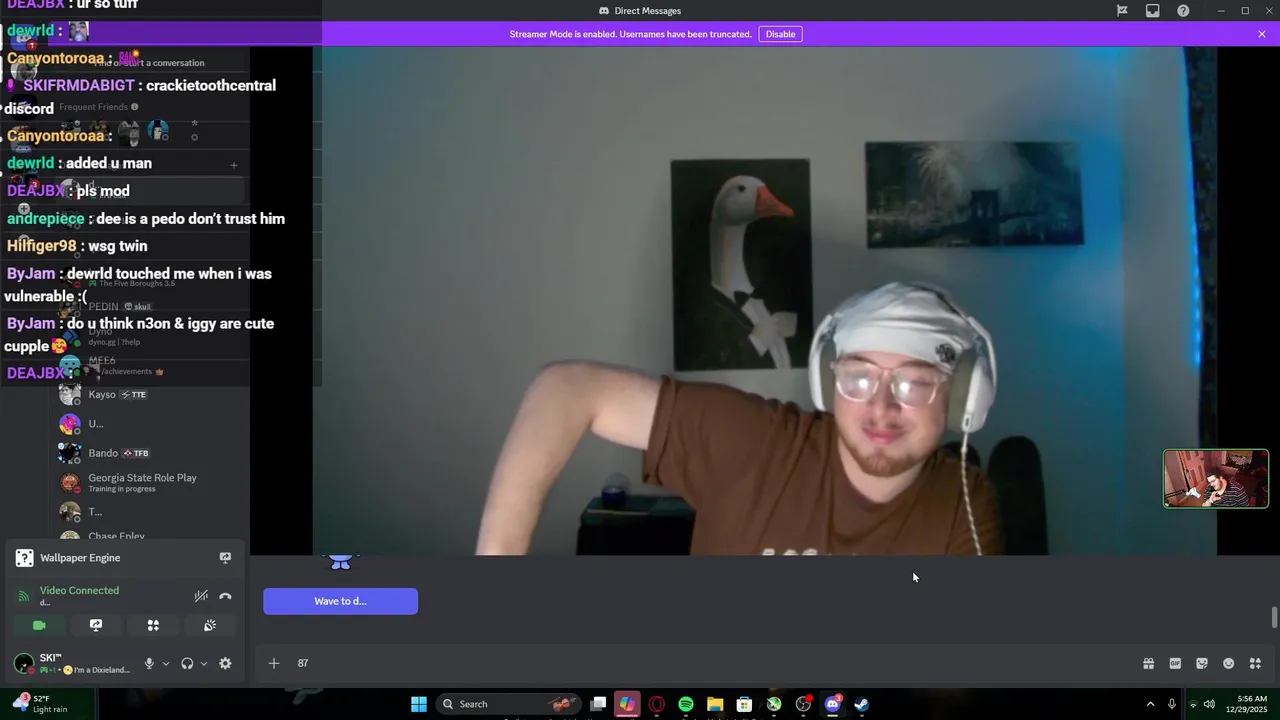Open OBS Studio on the taskbar
Viewport: 1280px width, 720px height.
pos(803,704)
